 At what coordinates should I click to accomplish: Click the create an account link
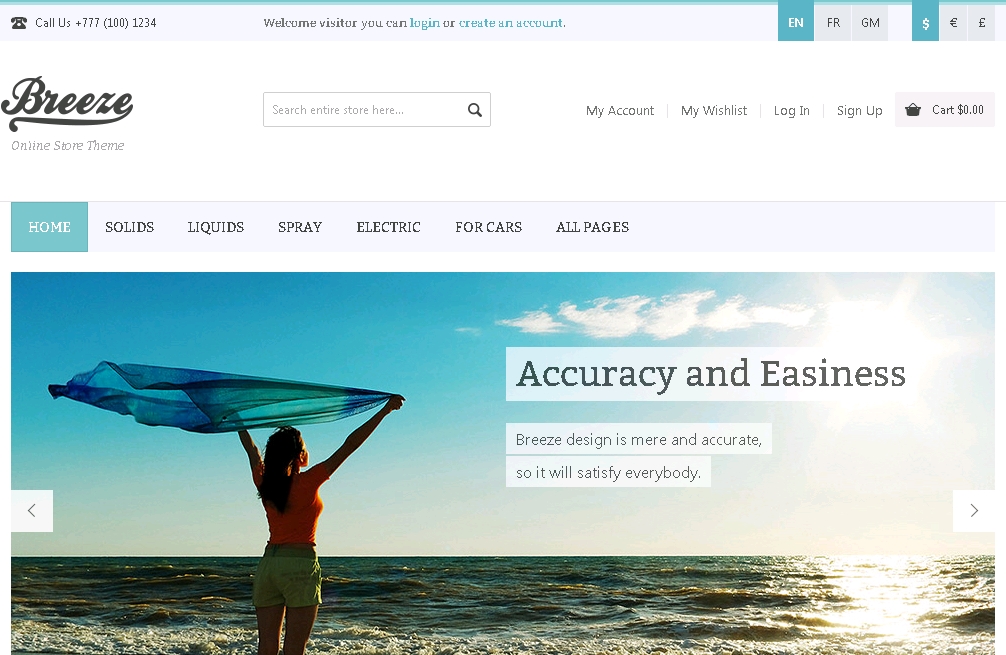pyautogui.click(x=511, y=23)
